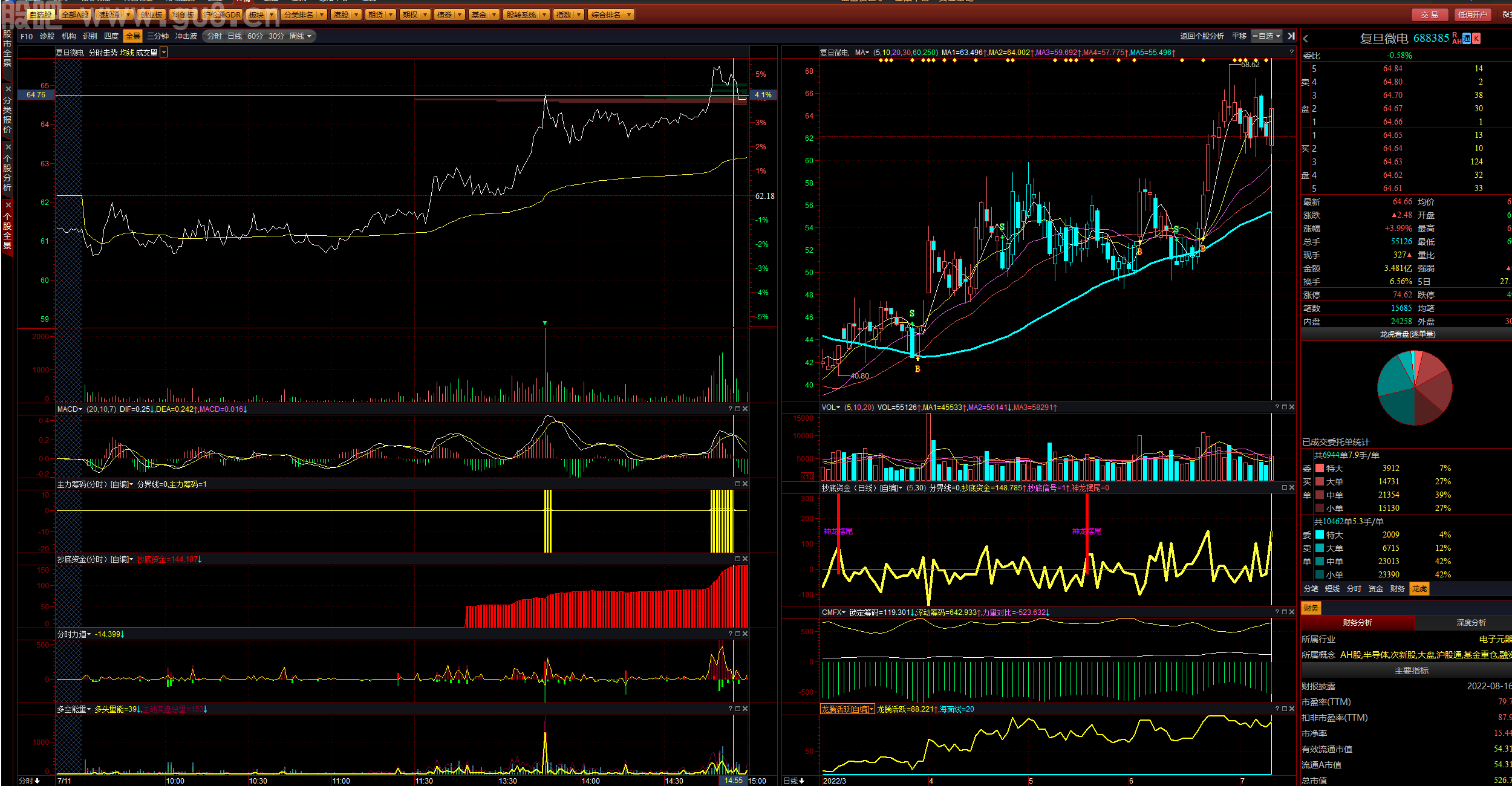The width and height of the screenshot is (1512, 786).
Task: Click the 交易 trade button
Action: (1430, 15)
